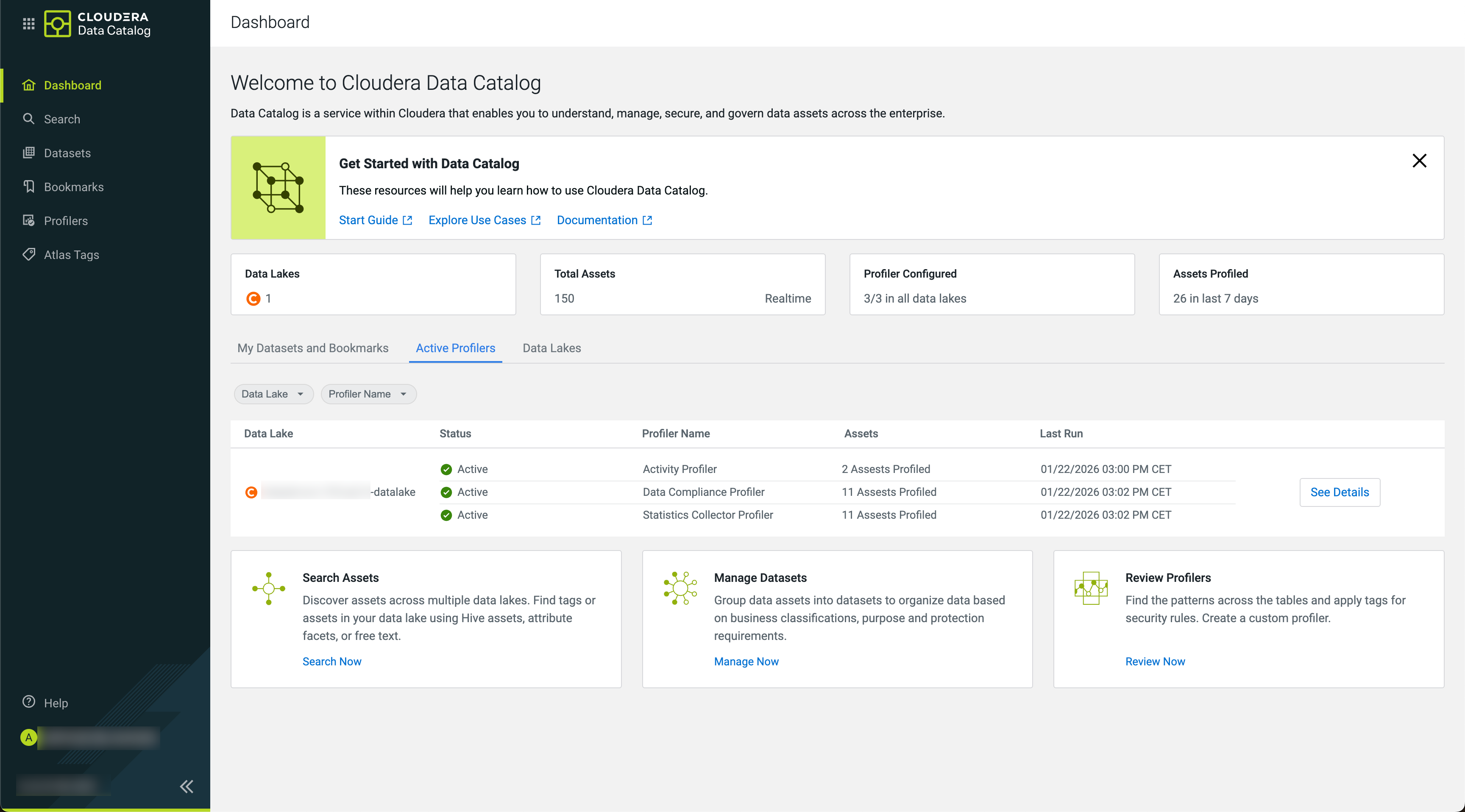Image resolution: width=1465 pixels, height=812 pixels.
Task: Expand the Data Lake filter dropdown
Action: (x=273, y=394)
